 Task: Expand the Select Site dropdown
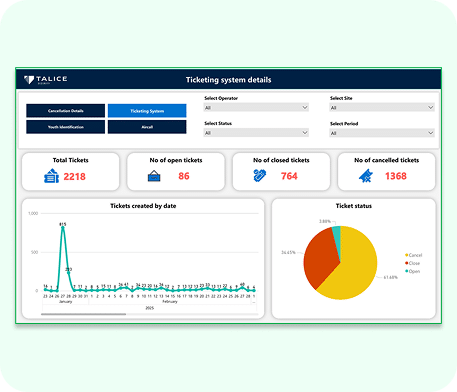pyautogui.click(x=382, y=107)
